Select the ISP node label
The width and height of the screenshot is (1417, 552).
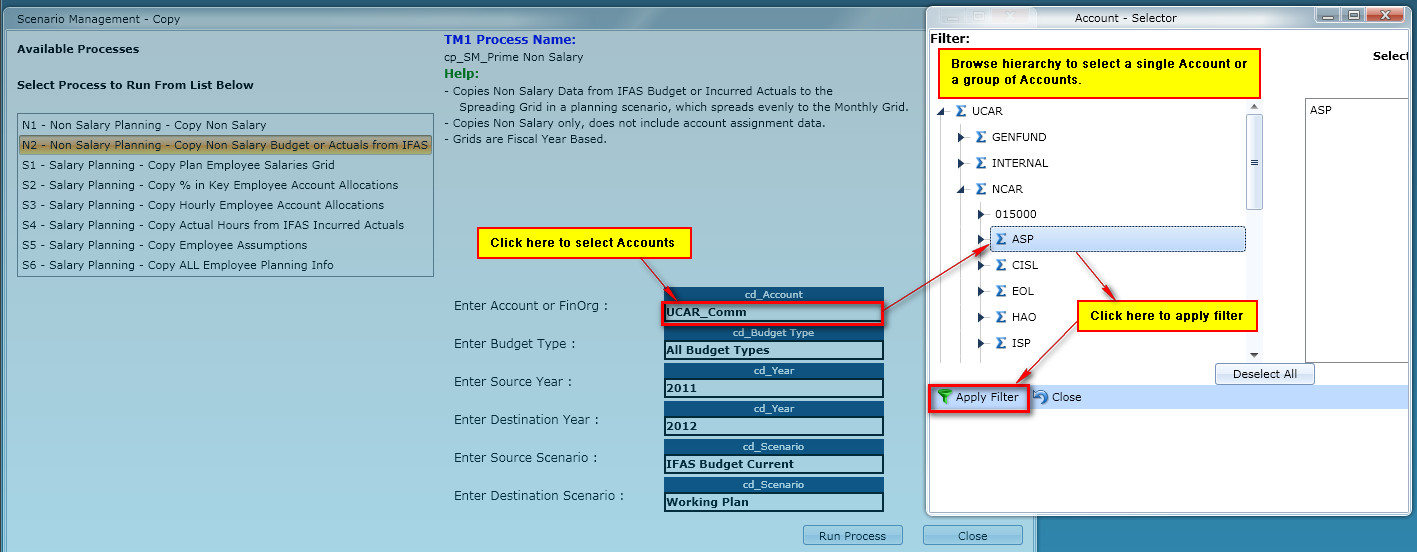coord(1020,343)
